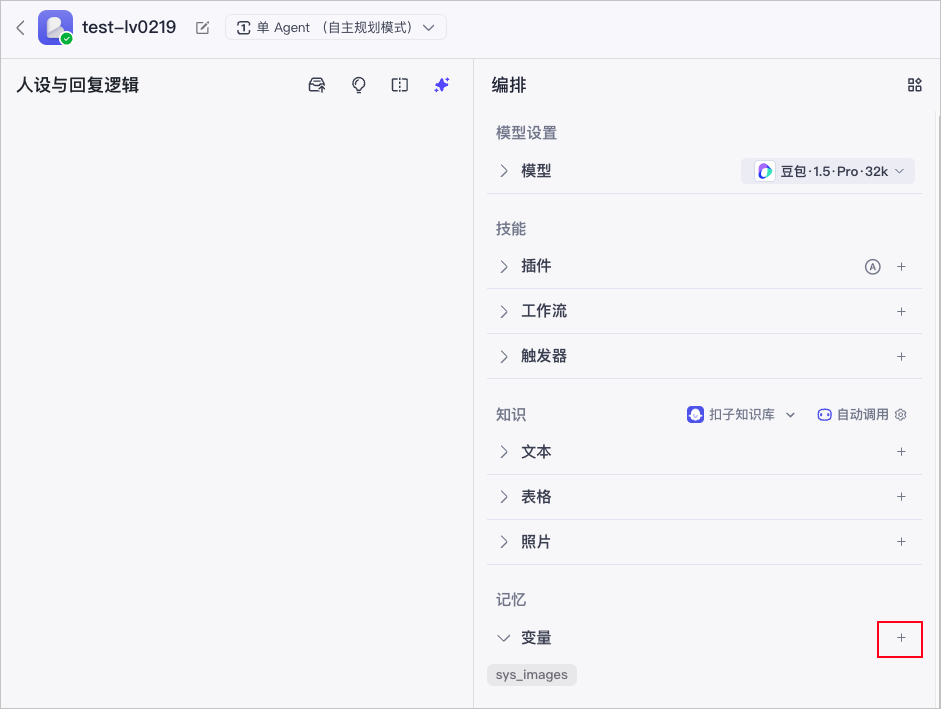This screenshot has width=941, height=709.
Task: Expand the 文本 knowledge section
Action: point(504,452)
